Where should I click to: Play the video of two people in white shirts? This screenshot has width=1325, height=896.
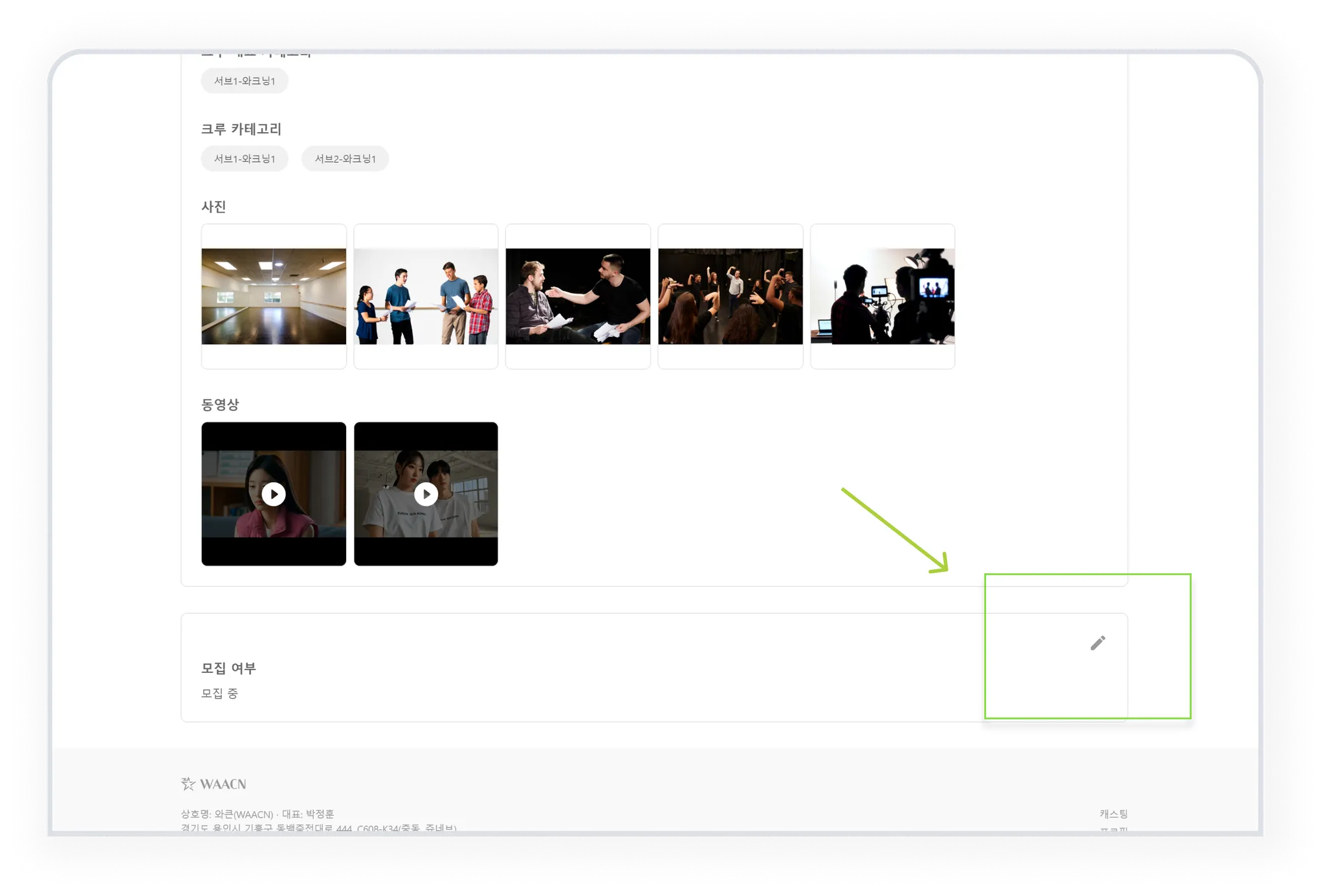426,494
